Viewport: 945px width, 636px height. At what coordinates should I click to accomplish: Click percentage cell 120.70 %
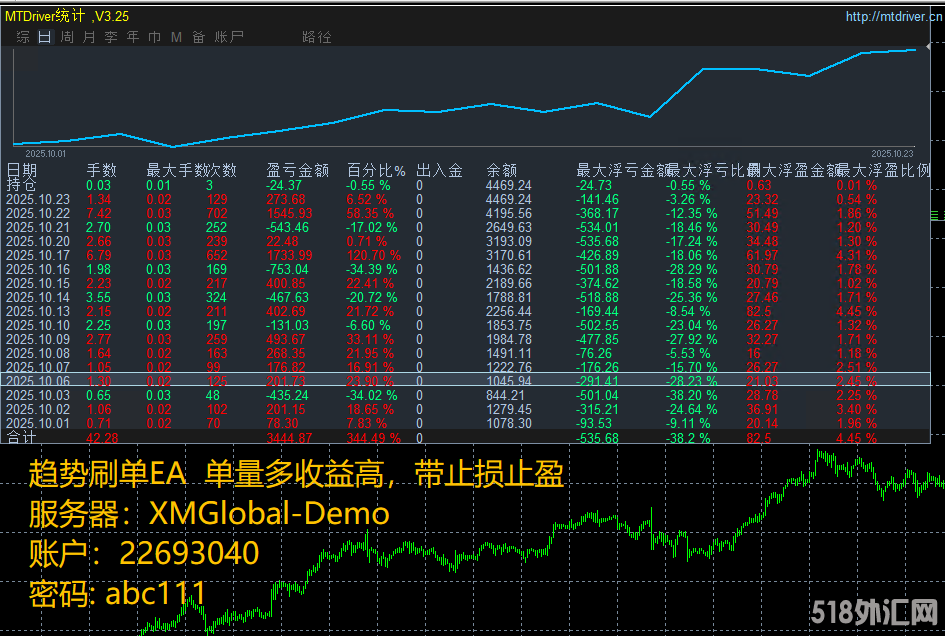(374, 256)
